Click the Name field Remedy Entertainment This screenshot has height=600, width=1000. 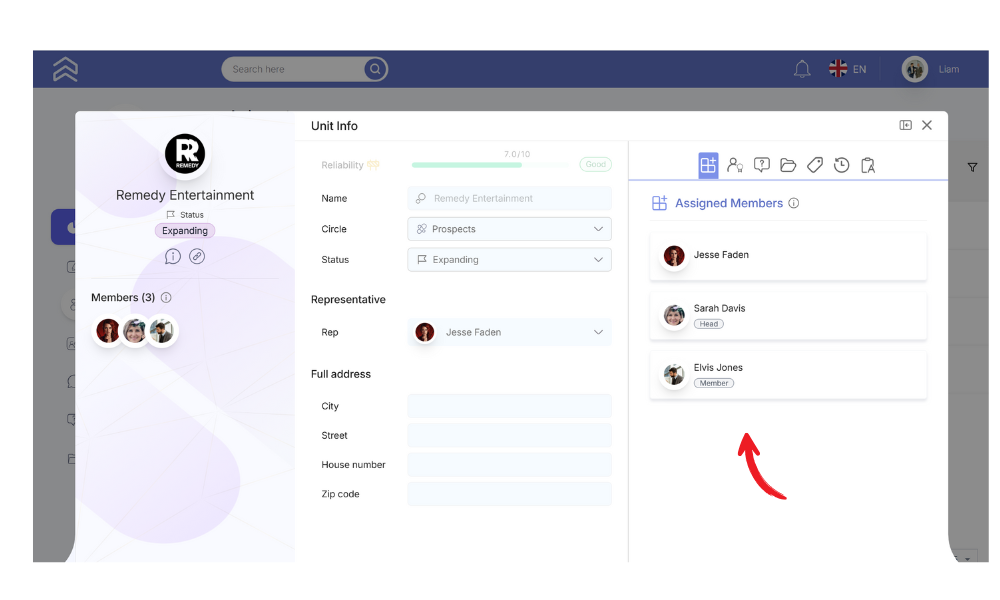point(510,198)
